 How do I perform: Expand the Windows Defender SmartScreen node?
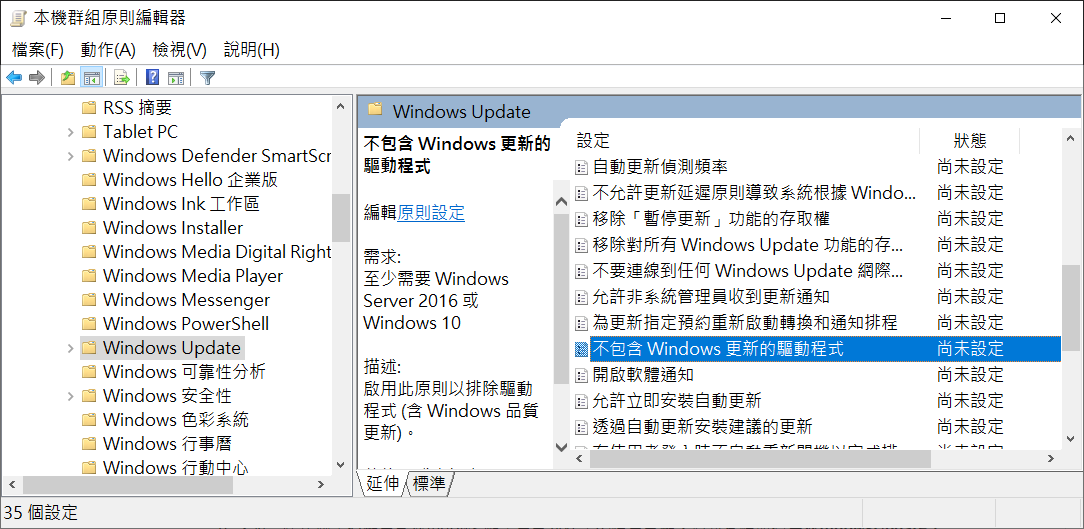[x=70, y=156]
